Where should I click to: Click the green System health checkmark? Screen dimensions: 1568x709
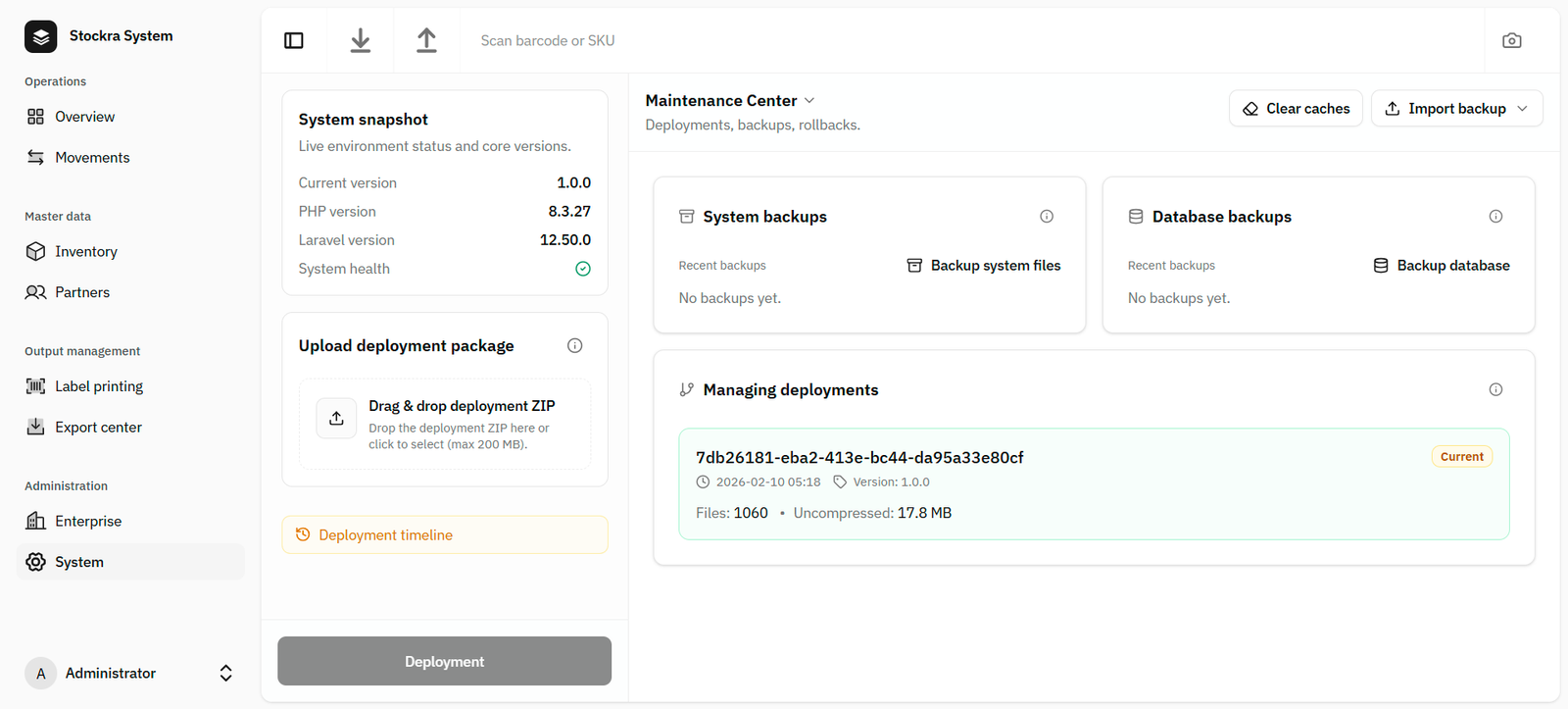coord(583,269)
